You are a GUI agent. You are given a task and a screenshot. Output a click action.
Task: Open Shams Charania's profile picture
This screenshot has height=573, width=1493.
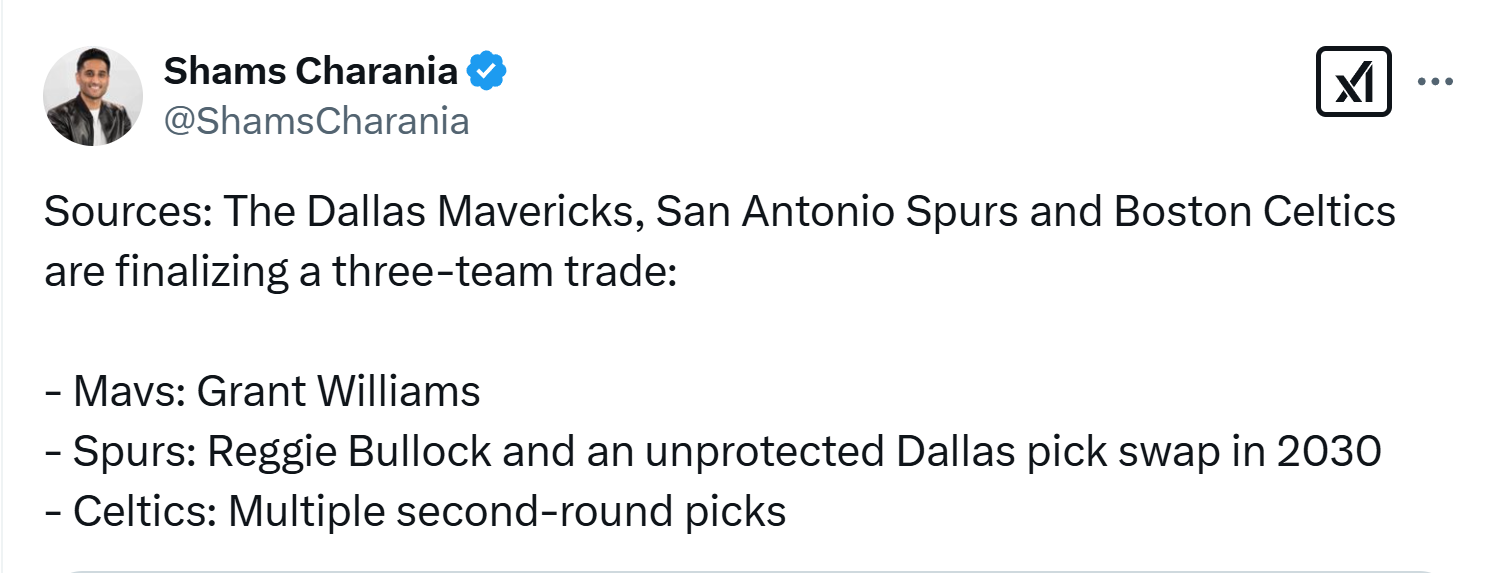[x=93, y=96]
